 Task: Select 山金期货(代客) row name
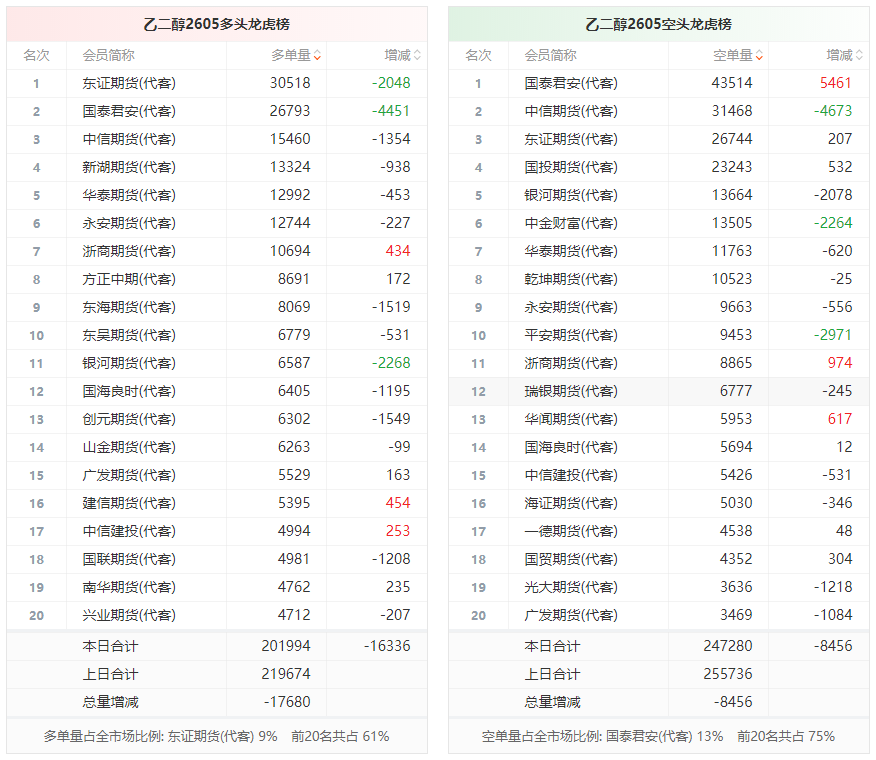(x=129, y=446)
